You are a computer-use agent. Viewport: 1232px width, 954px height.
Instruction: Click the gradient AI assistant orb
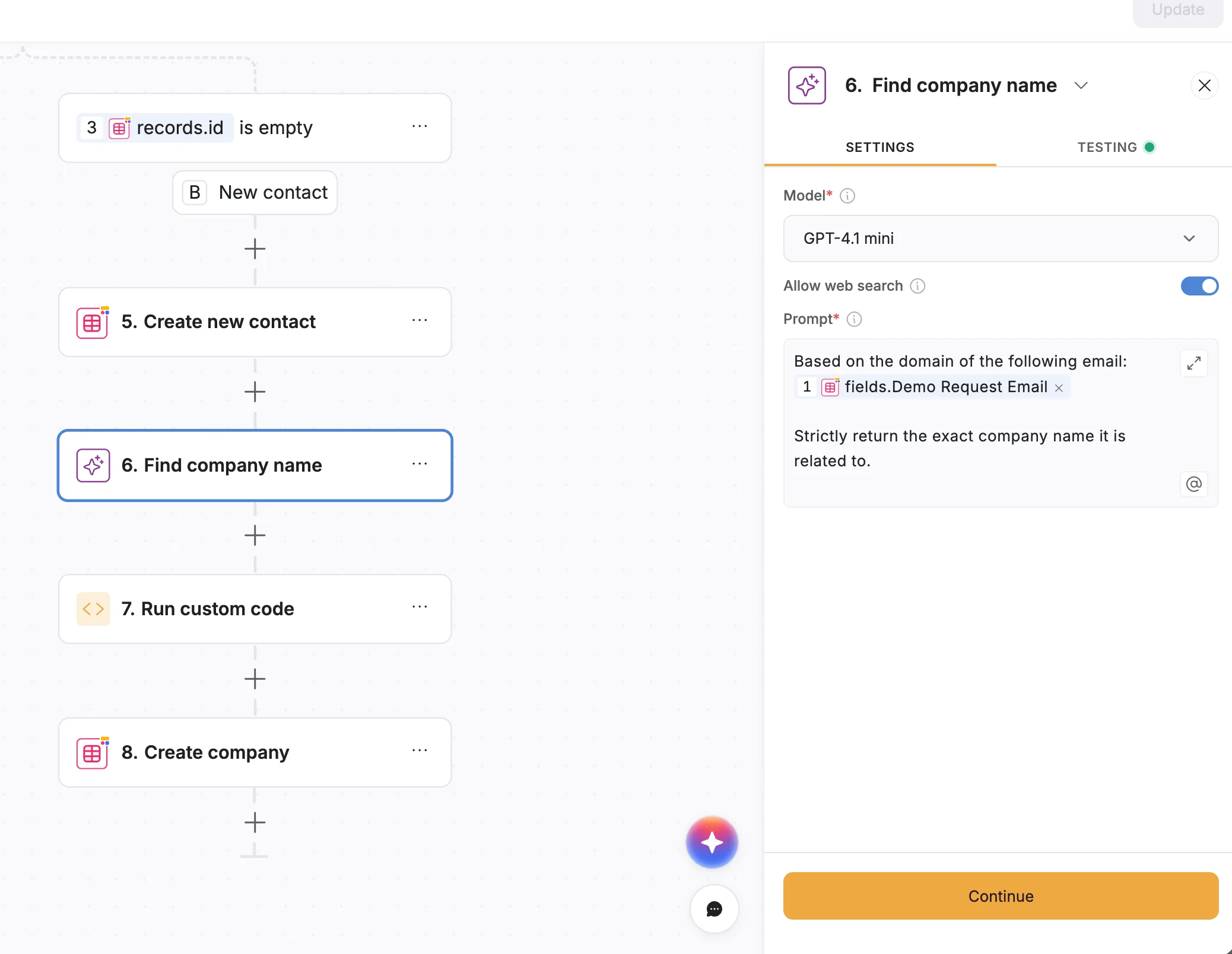712,842
